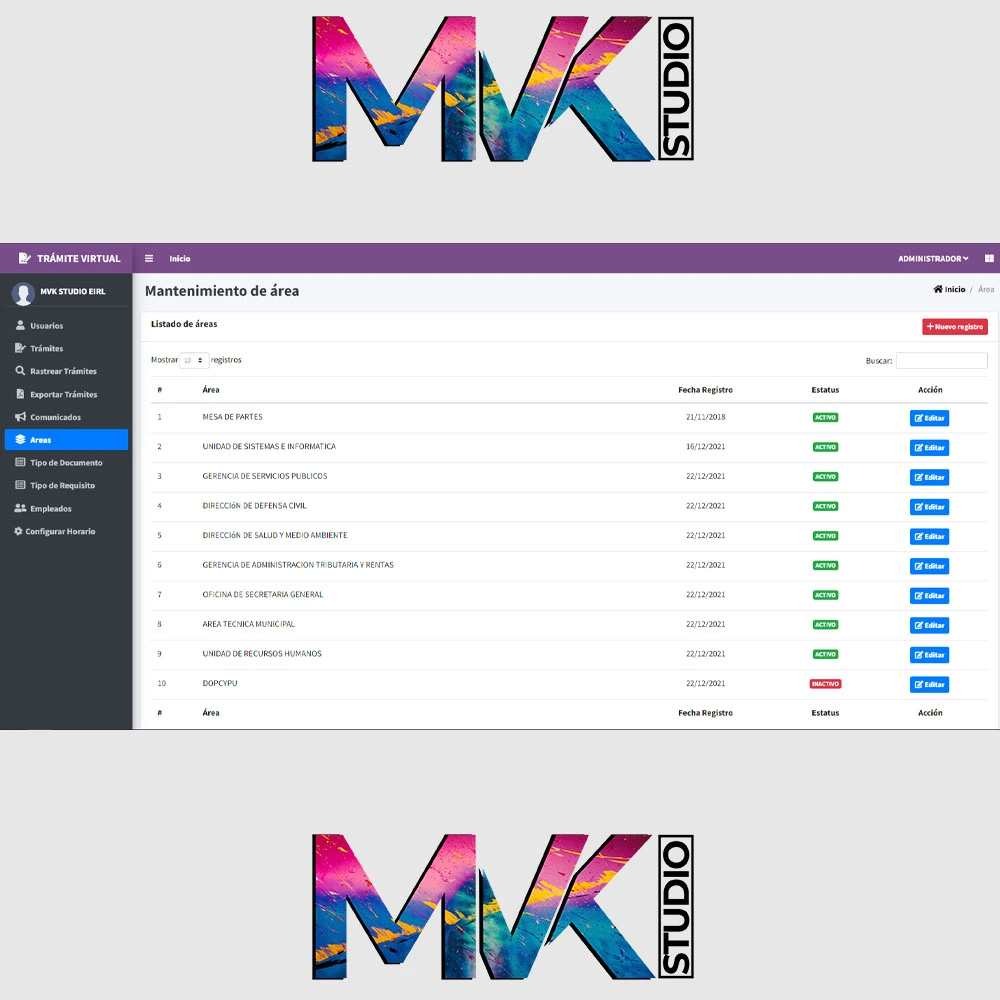Click the home icon in the breadcrumb
The height and width of the screenshot is (1000, 1000).
click(x=938, y=289)
